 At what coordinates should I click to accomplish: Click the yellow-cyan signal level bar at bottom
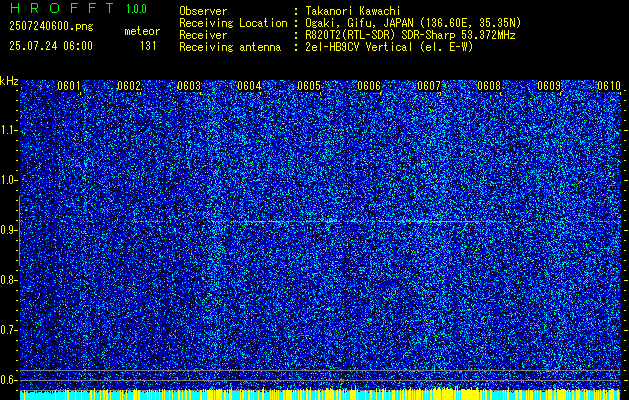click(x=321, y=394)
